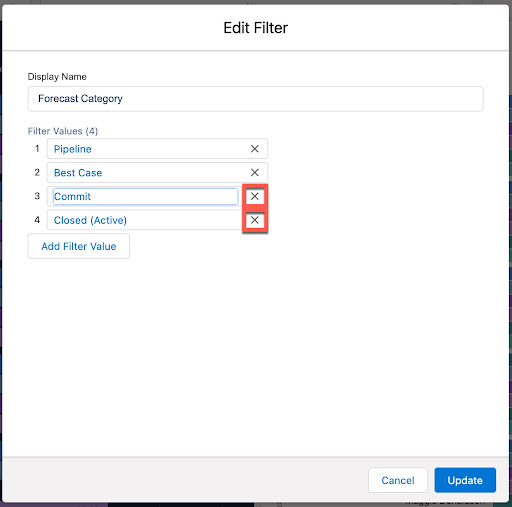Click row number 2 beside Best Case
This screenshot has height=507, width=512.
(37, 172)
